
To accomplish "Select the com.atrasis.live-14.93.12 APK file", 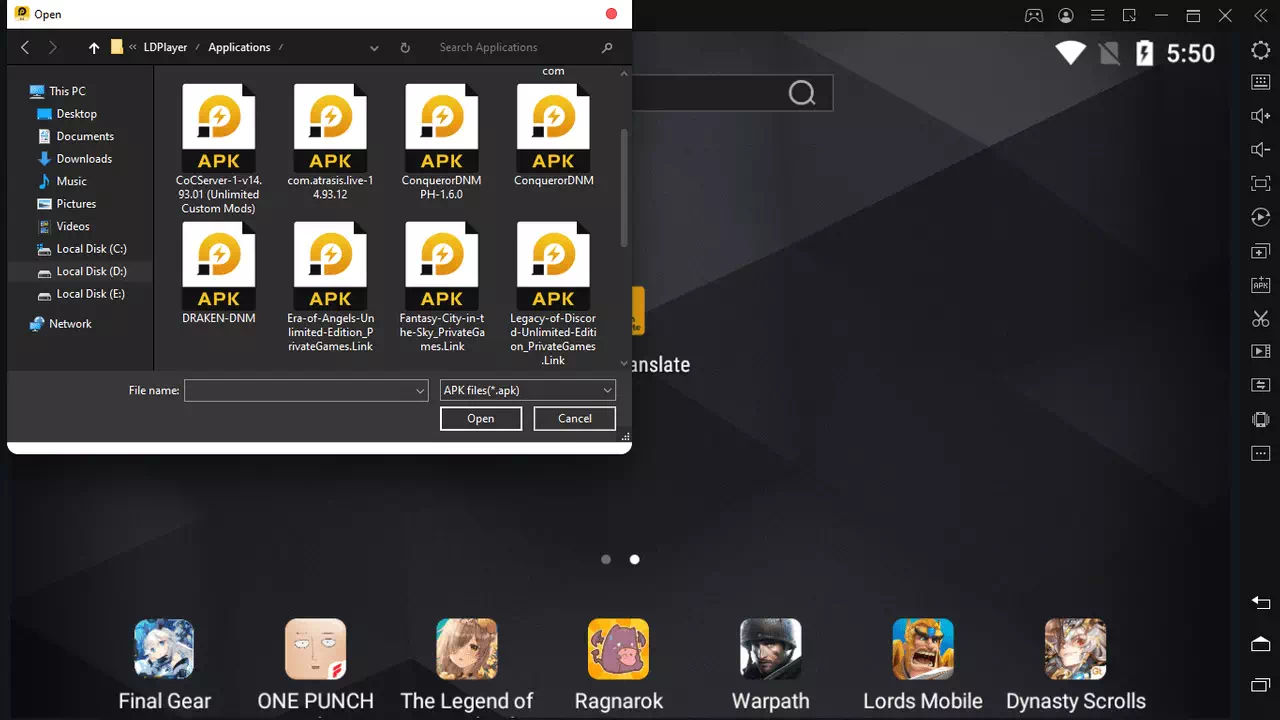I will 330,142.
